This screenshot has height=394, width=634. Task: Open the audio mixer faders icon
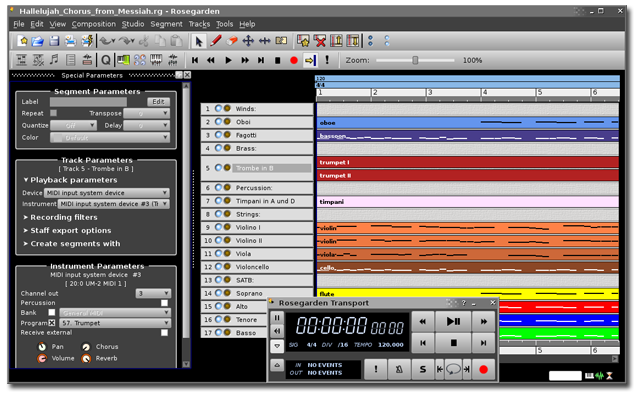pyautogui.click(x=173, y=60)
